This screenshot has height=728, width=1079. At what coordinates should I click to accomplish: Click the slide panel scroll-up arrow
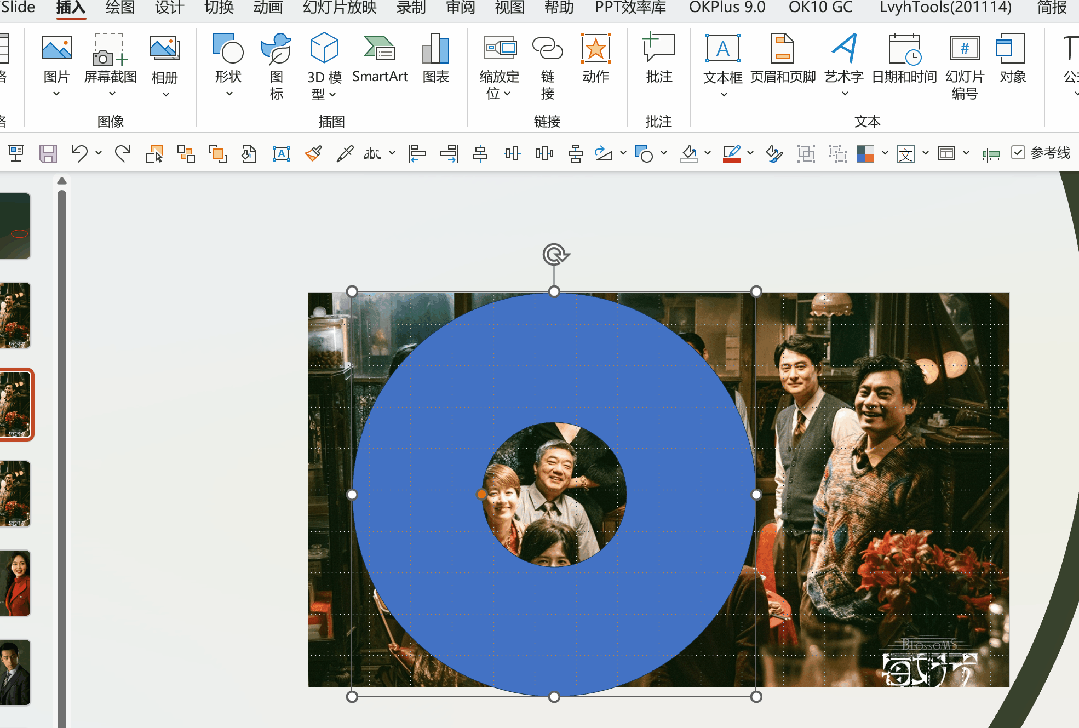click(x=62, y=181)
